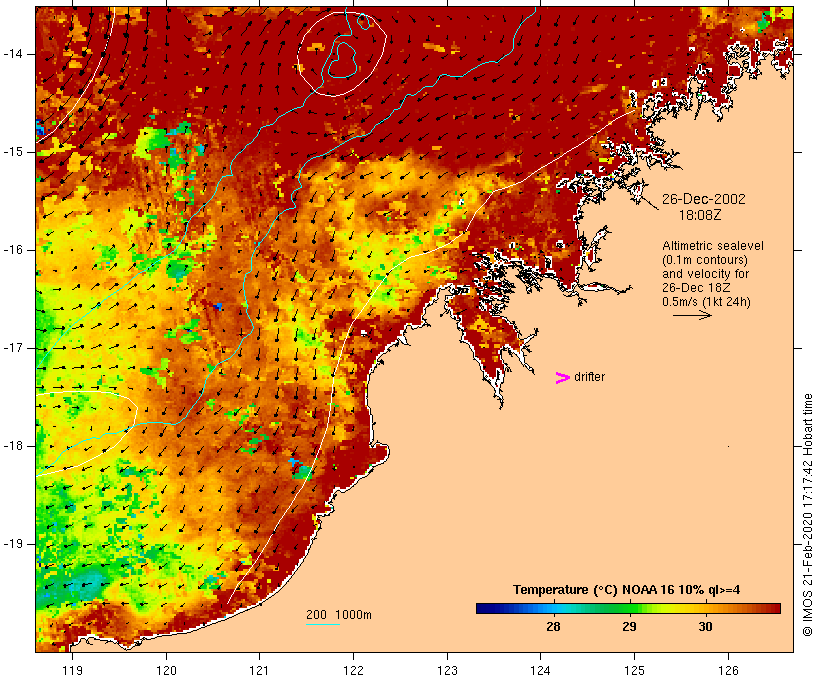Click longitude label 122 on bottom axis

point(353,670)
